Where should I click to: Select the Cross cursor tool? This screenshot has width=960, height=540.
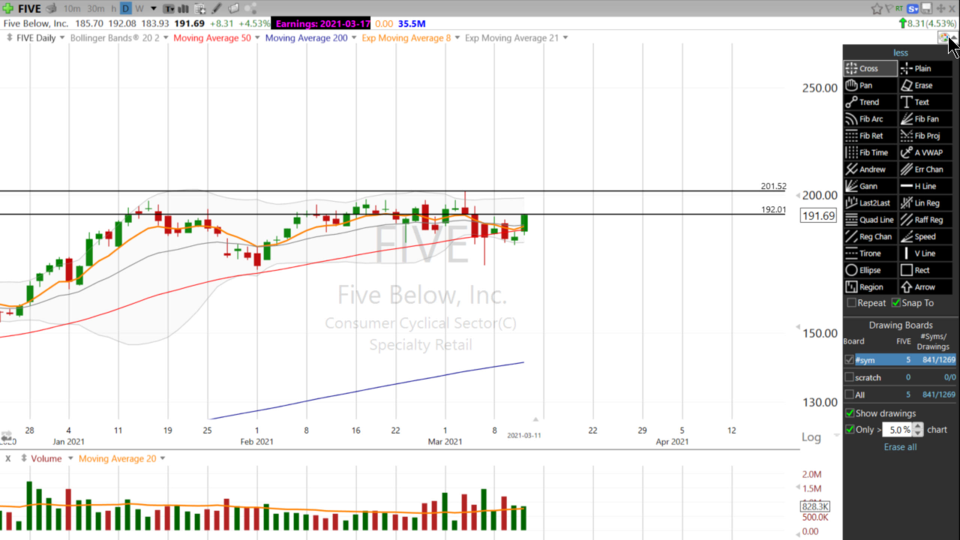(870, 69)
